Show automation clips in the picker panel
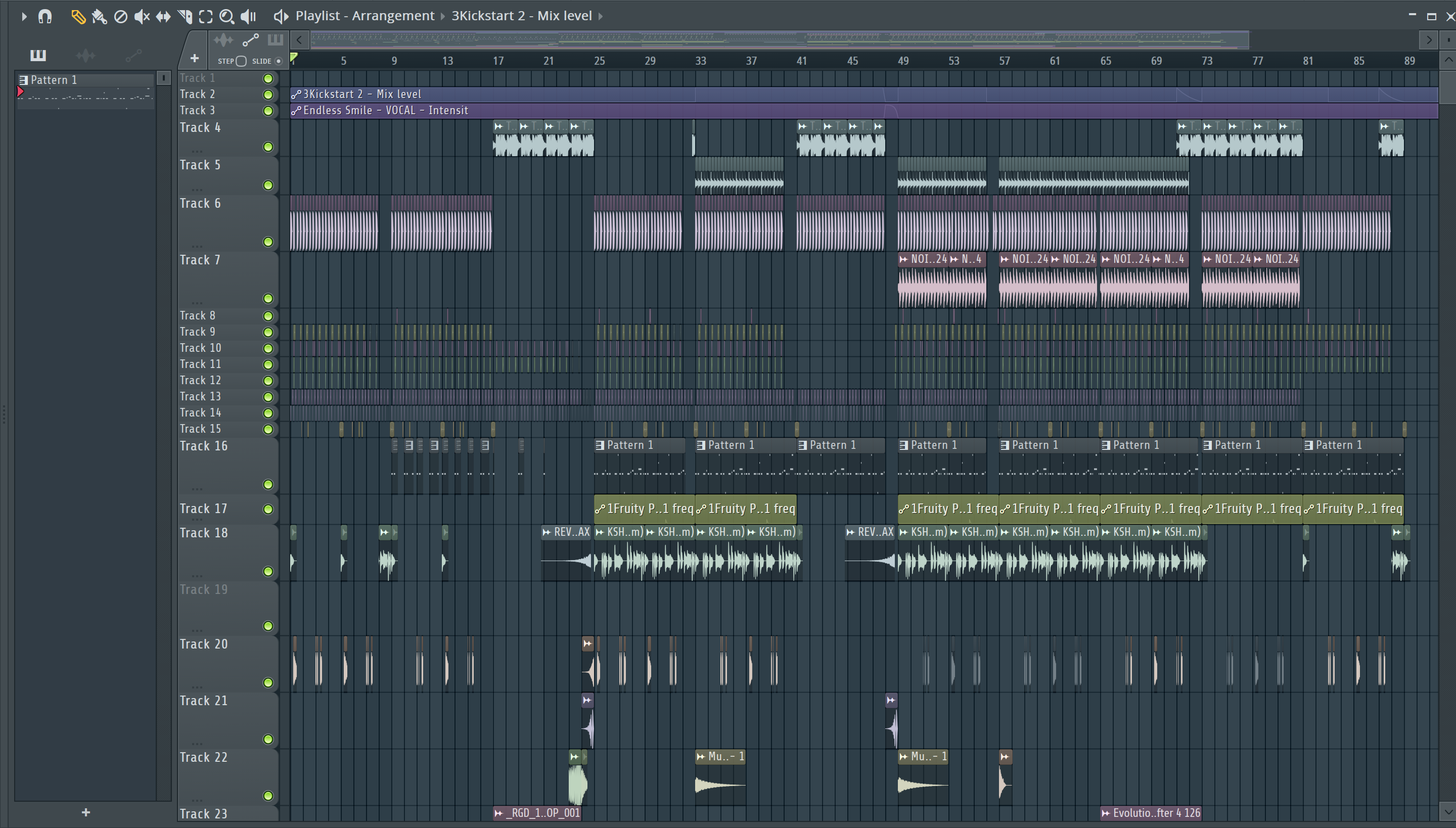 click(x=133, y=55)
